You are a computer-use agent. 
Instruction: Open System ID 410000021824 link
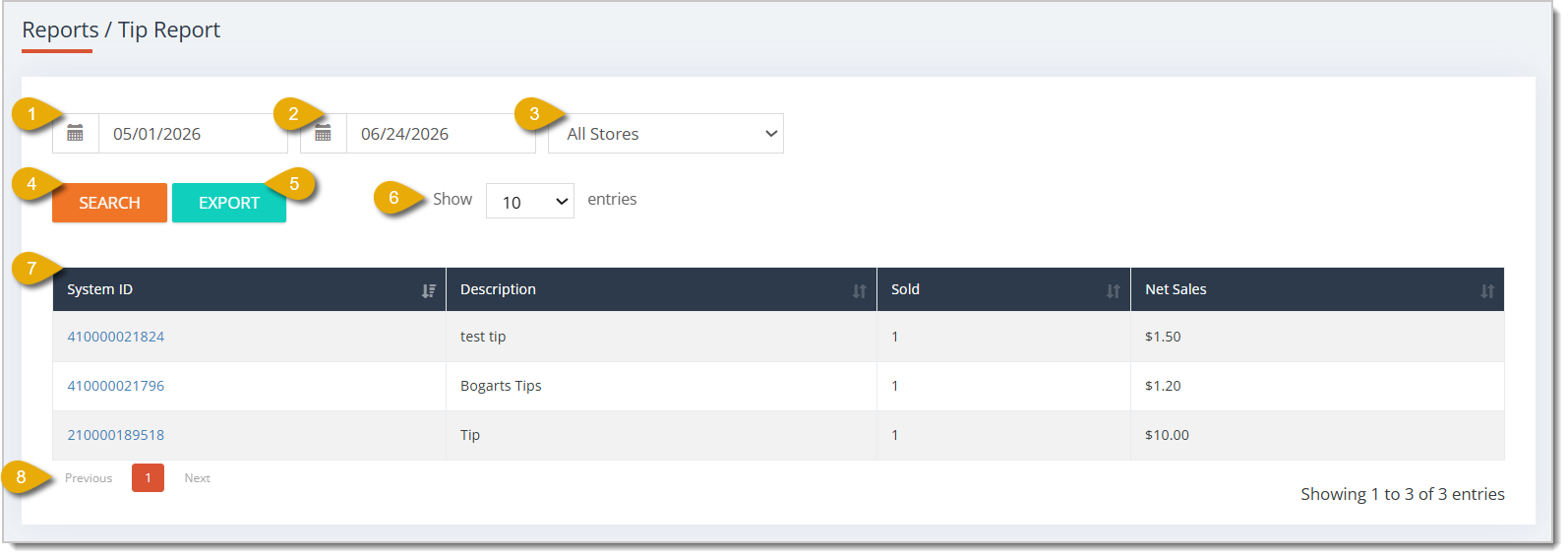pyautogui.click(x=116, y=337)
